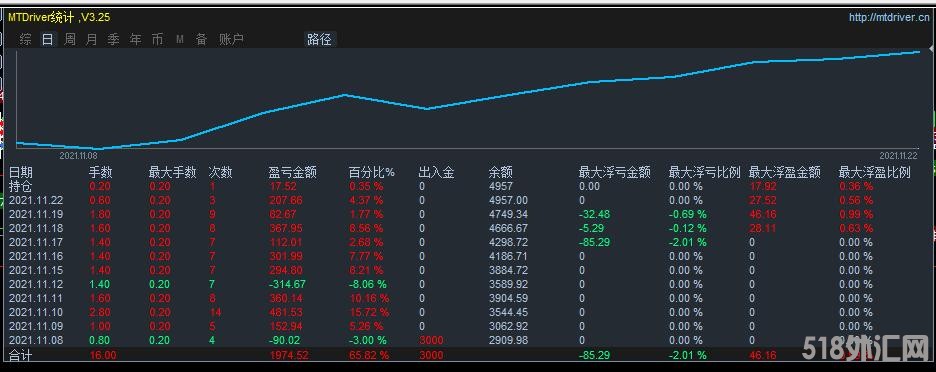936x372 pixels.
Task: Click the percentage value 15.72 %
Action: [x=368, y=312]
